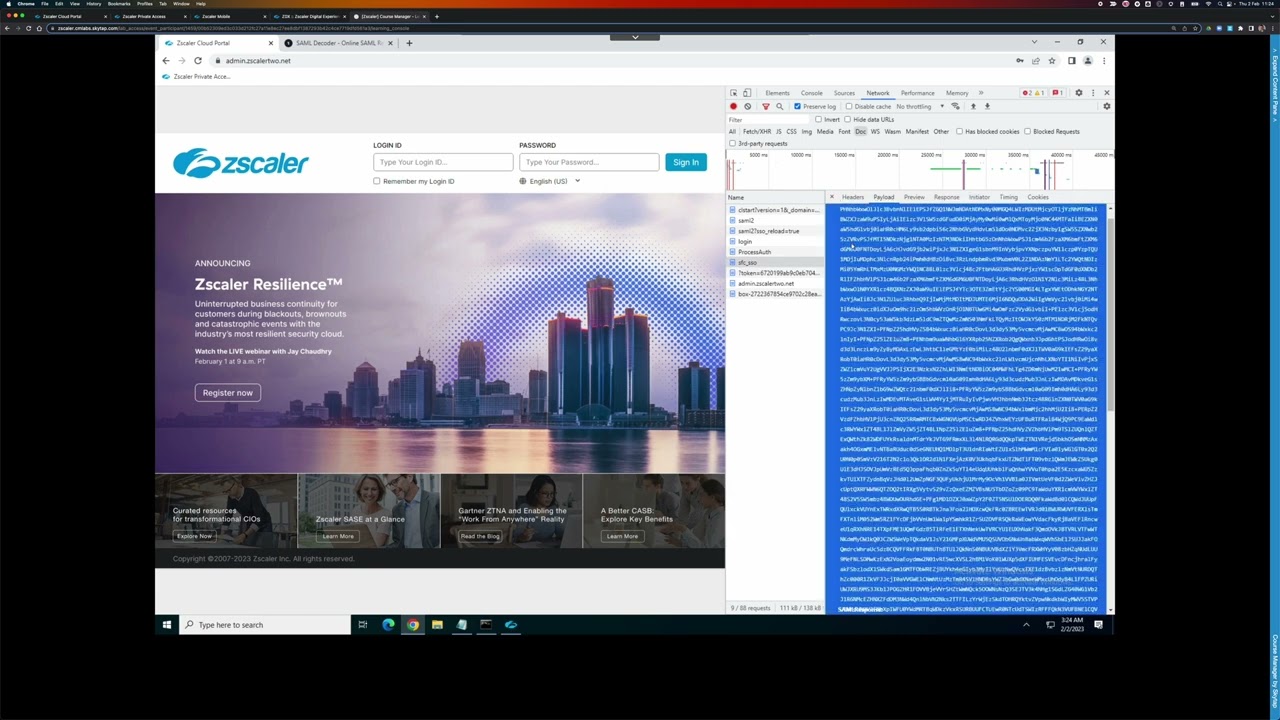This screenshot has height=720, width=1280.
Task: Click the issues counter badge
Action: pyautogui.click(x=1056, y=93)
